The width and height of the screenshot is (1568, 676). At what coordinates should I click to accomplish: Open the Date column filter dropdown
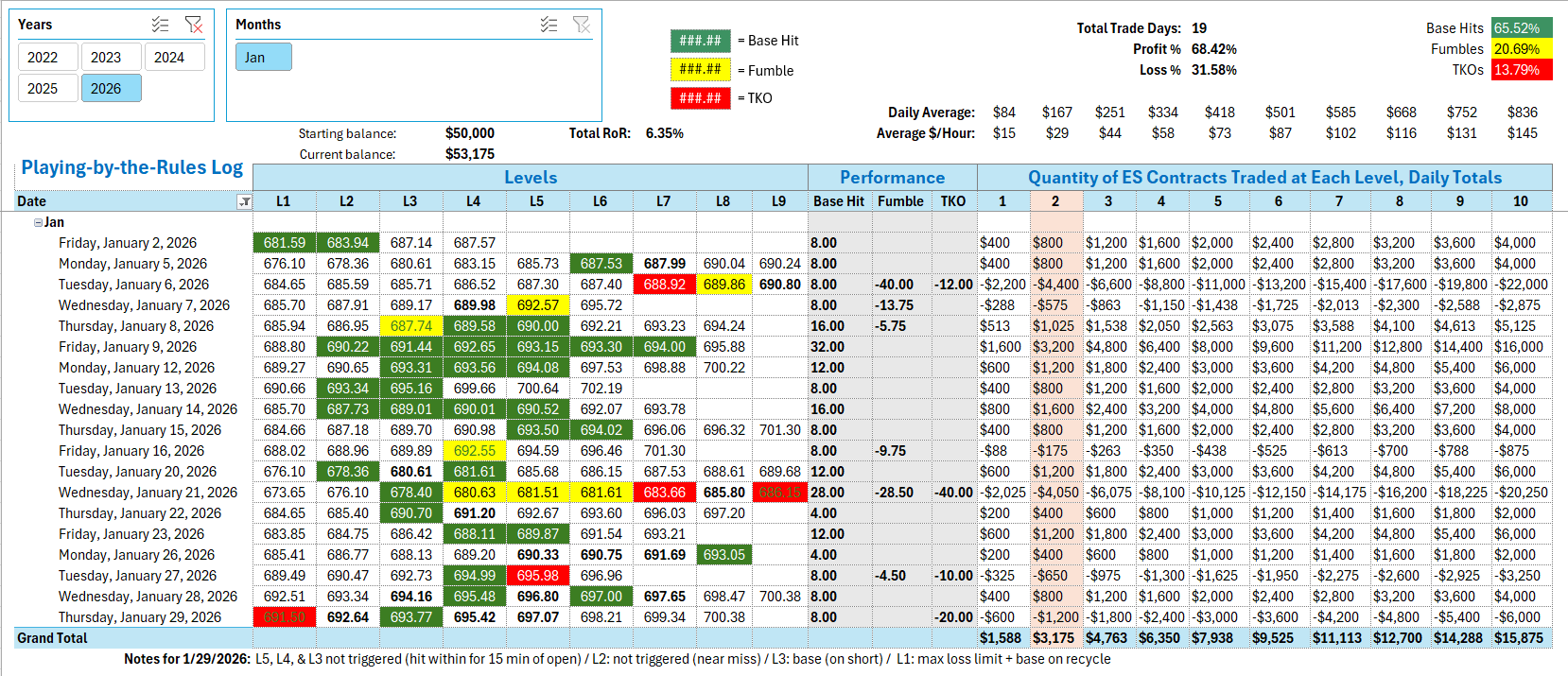[x=244, y=201]
